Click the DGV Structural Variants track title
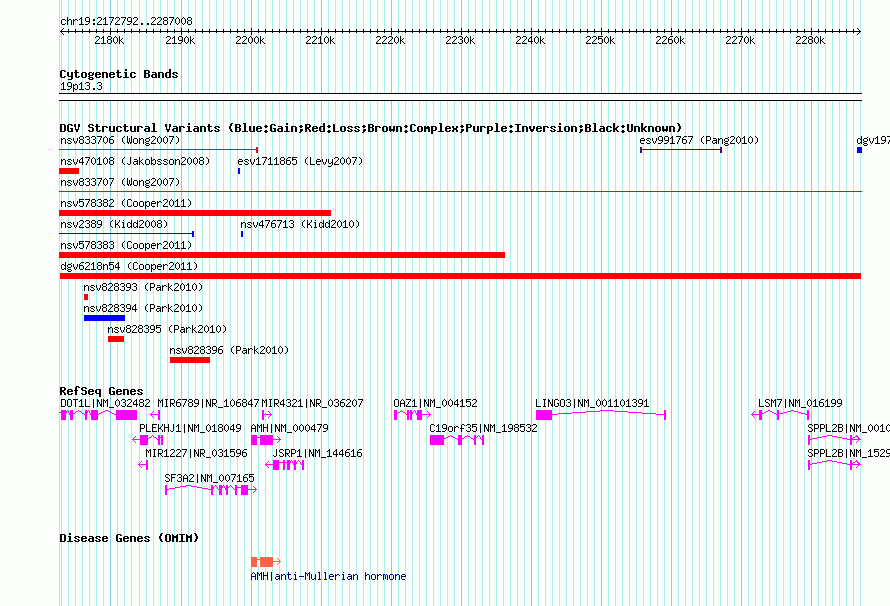 point(371,128)
